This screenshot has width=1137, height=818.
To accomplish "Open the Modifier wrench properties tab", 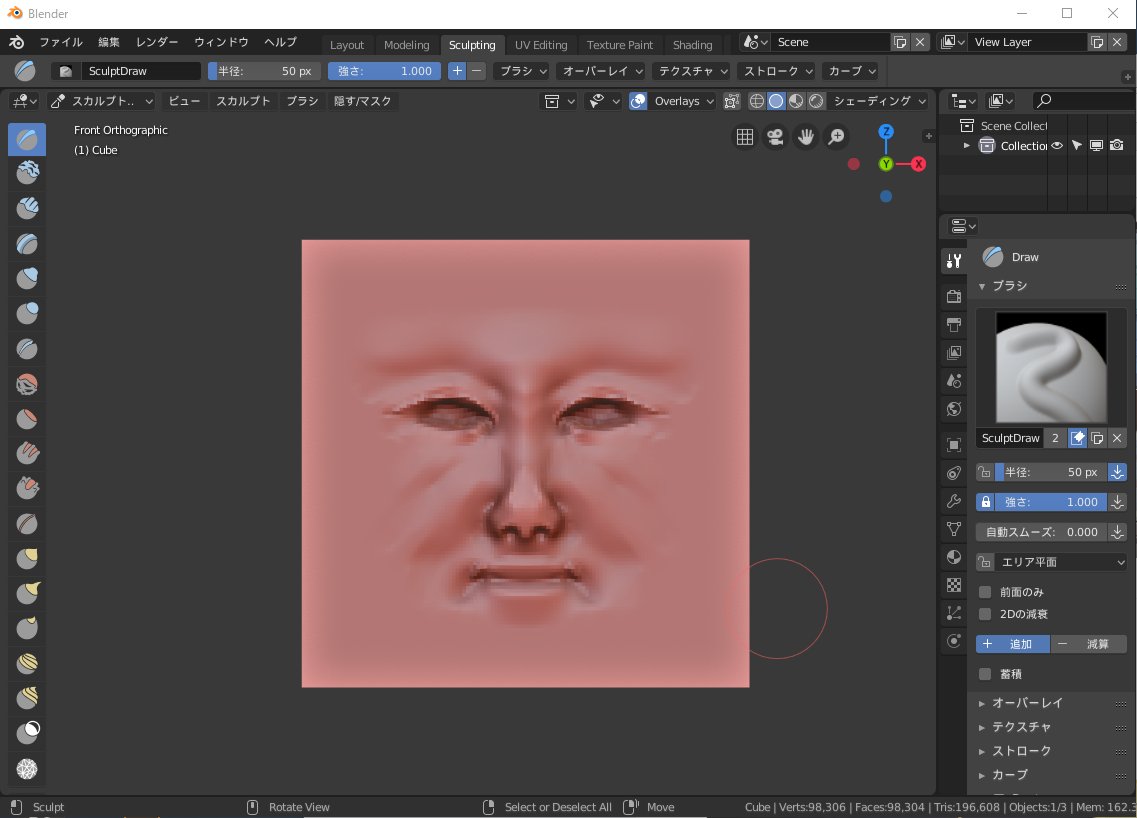I will [x=954, y=501].
